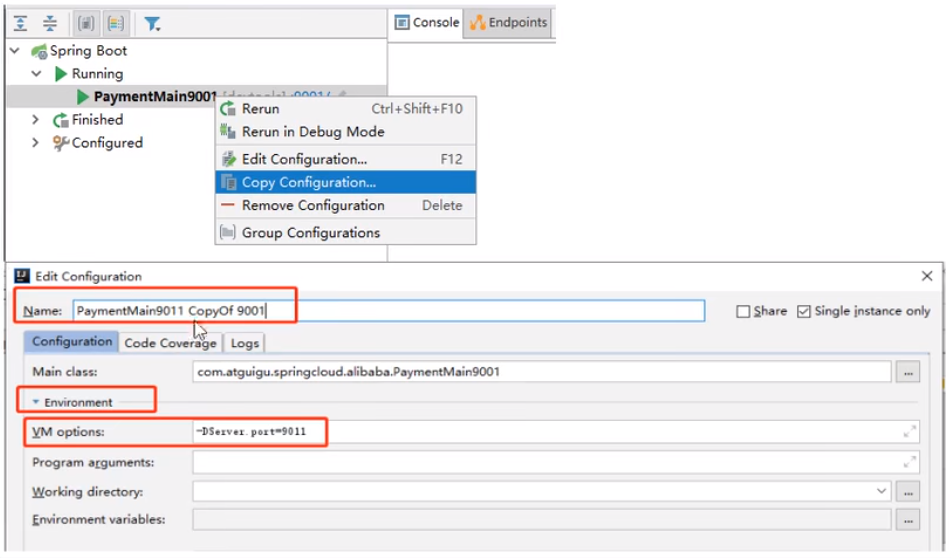Image resolution: width=951 pixels, height=558 pixels.
Task: Click the Collapse All toolbar icon
Action: click(50, 22)
